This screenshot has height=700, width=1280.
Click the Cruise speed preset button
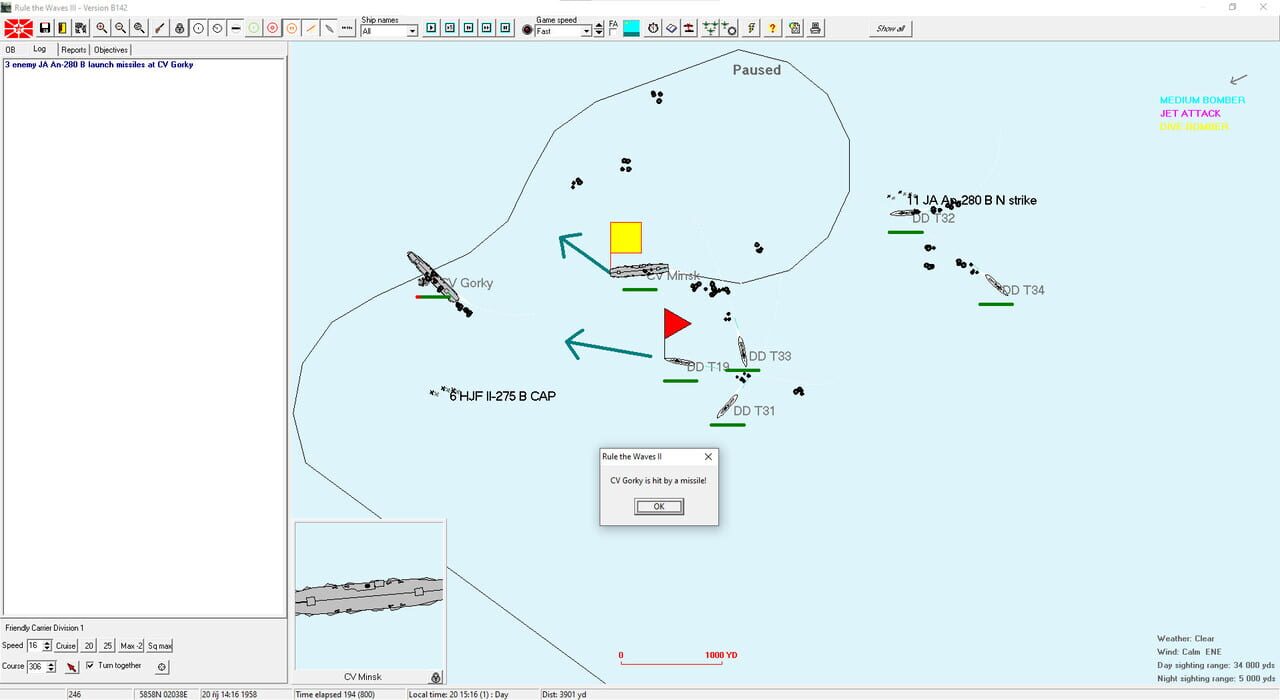click(x=66, y=645)
